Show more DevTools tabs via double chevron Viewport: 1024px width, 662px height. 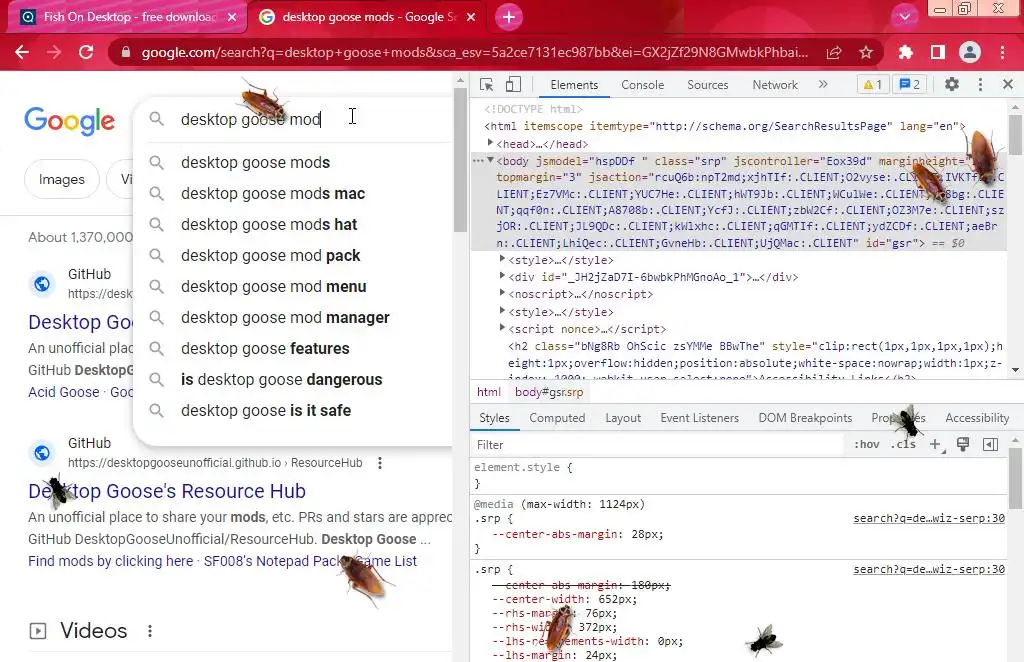[823, 84]
